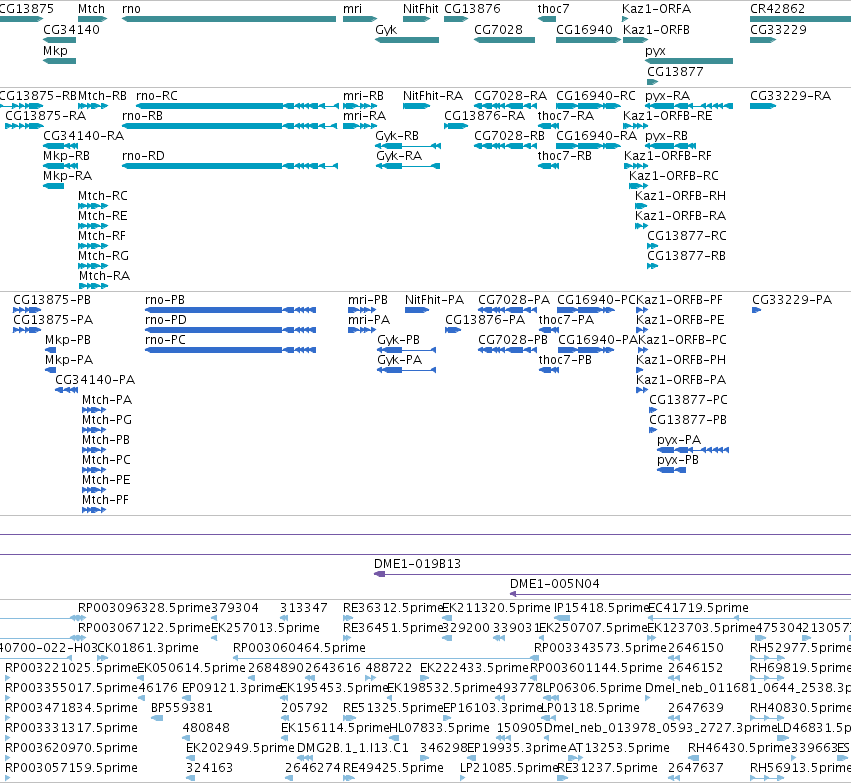Select the 480848 EST label
The width and height of the screenshot is (851, 783).
[206, 728]
